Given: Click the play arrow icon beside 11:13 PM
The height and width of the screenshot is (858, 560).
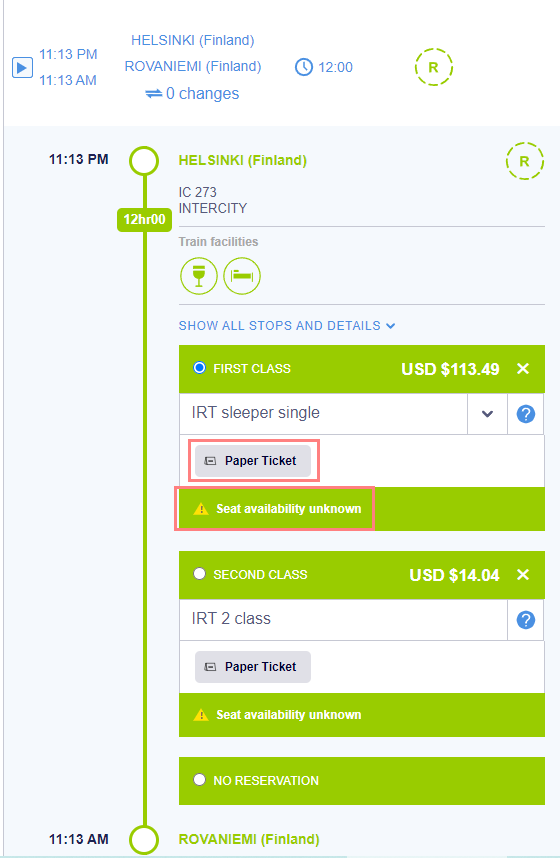Looking at the screenshot, I should click(22, 67).
